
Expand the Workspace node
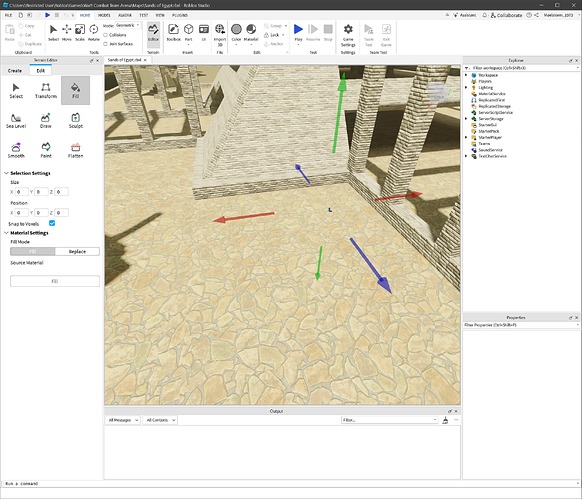(467, 75)
